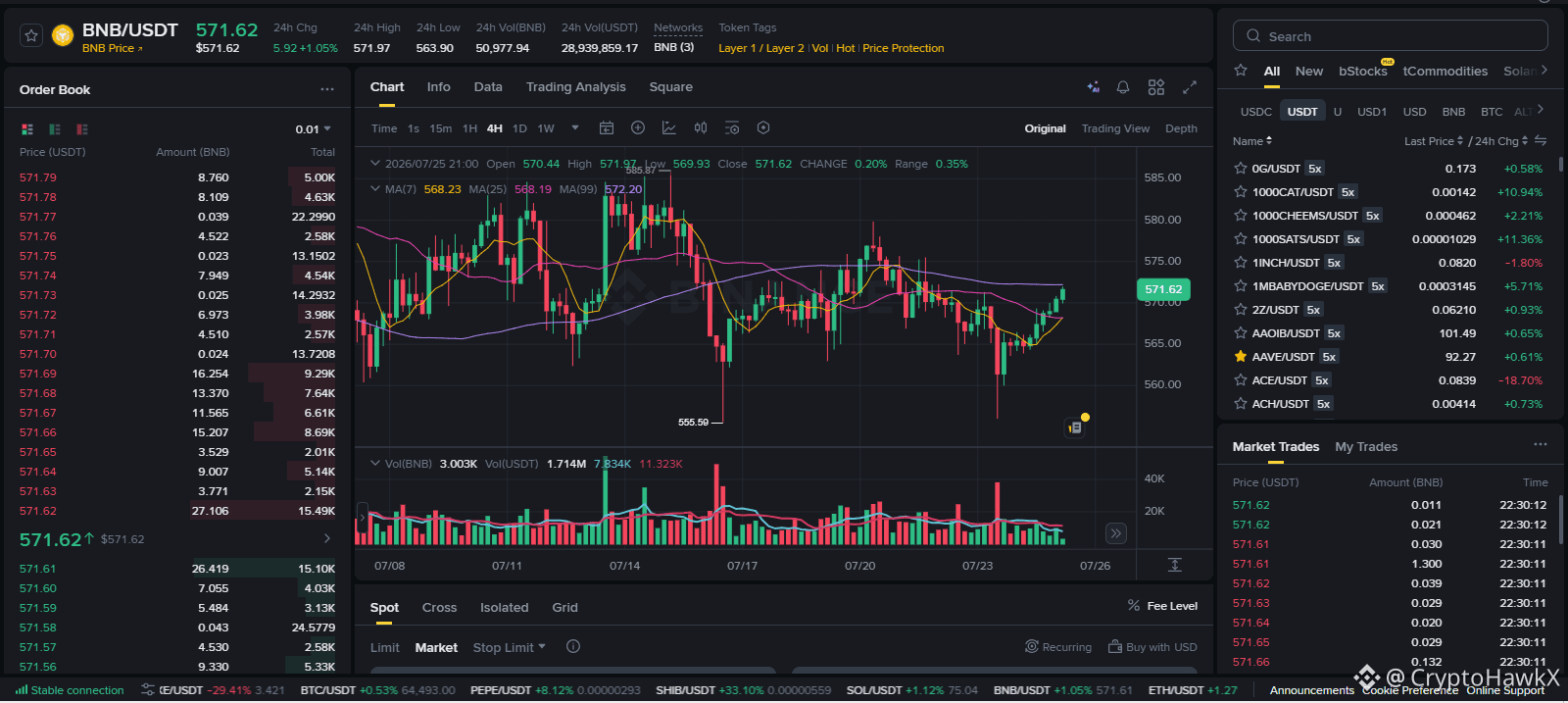1568x703 pixels.
Task: Open the chart AI assistant sparkle icon
Action: pyautogui.click(x=1094, y=87)
